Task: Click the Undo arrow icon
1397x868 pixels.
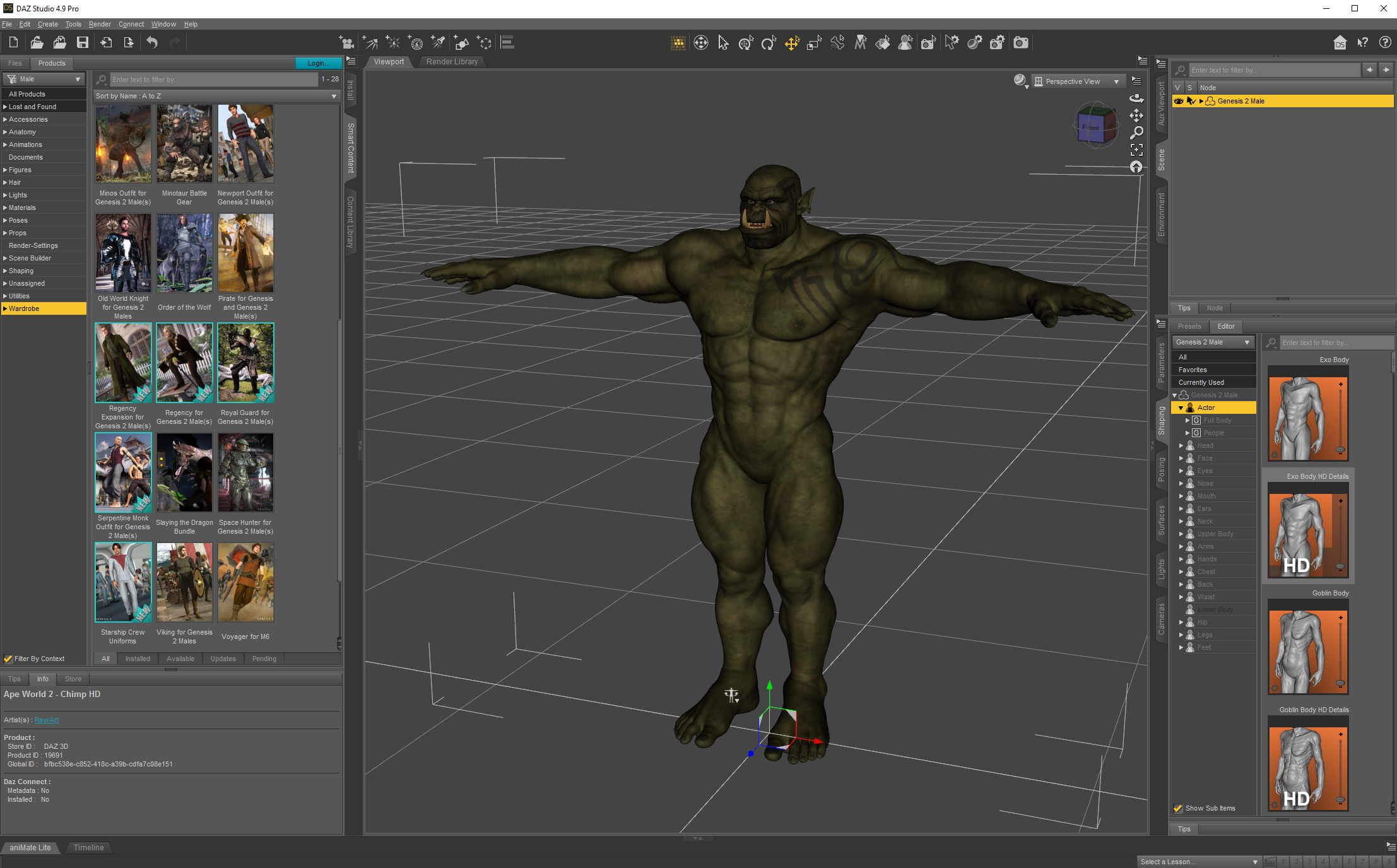Action: (x=152, y=42)
